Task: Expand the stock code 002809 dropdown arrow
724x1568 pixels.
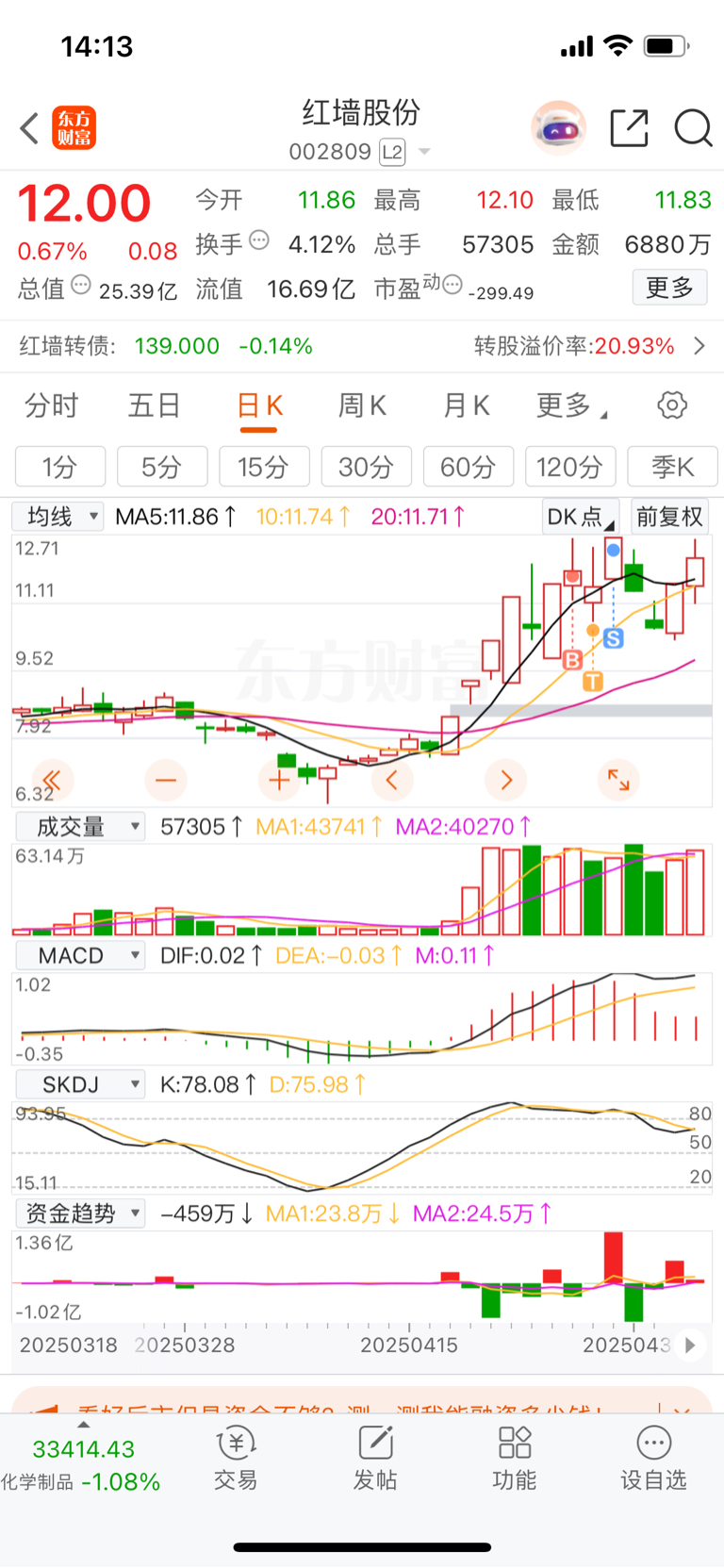Action: 424,152
